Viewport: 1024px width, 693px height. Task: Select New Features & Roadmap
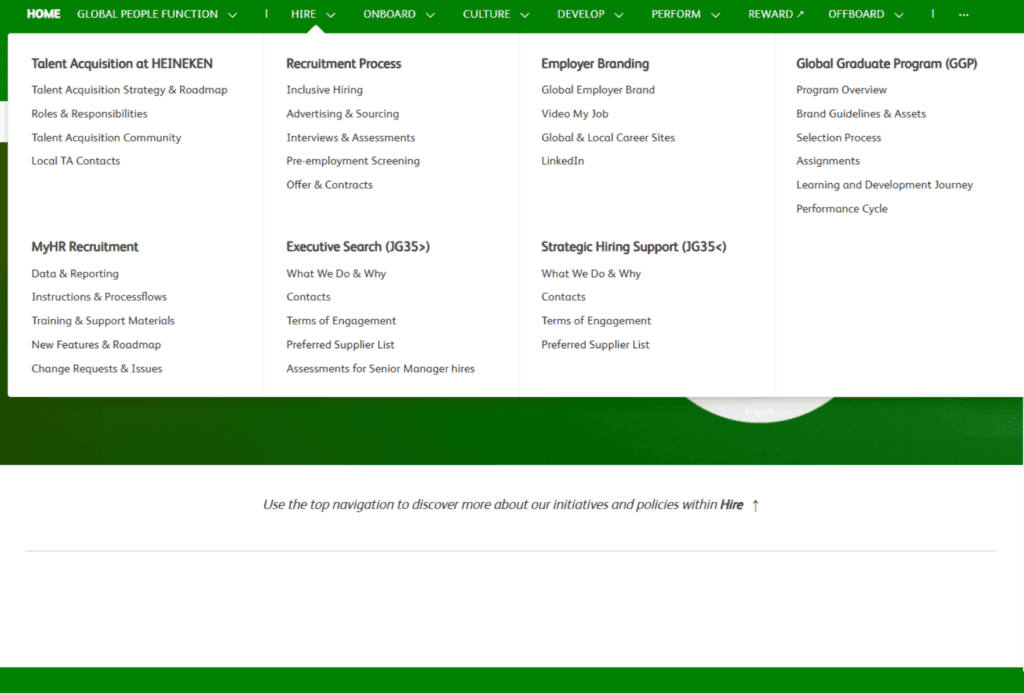(x=96, y=345)
